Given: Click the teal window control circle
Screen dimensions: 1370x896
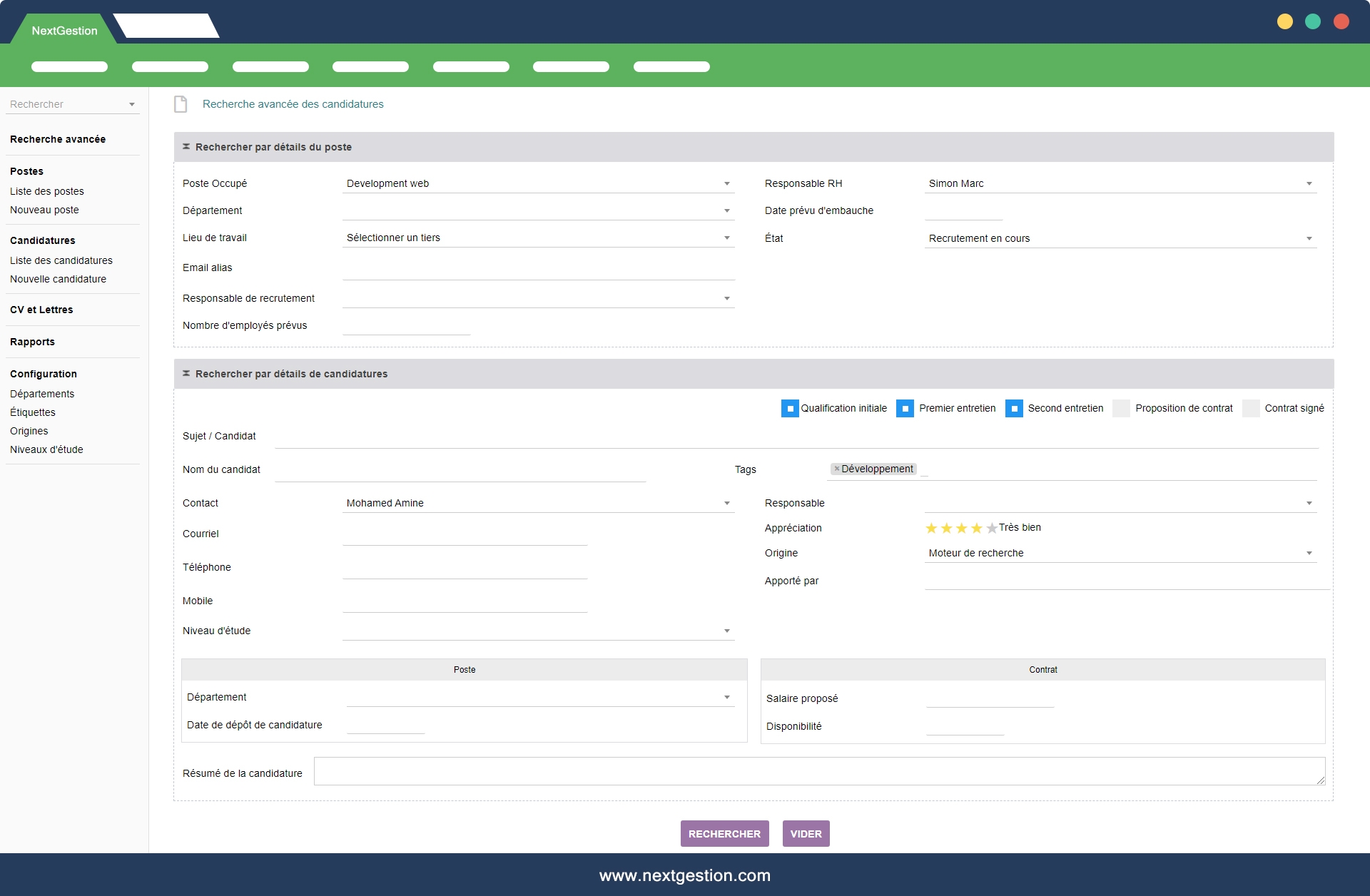Looking at the screenshot, I should [x=1313, y=21].
